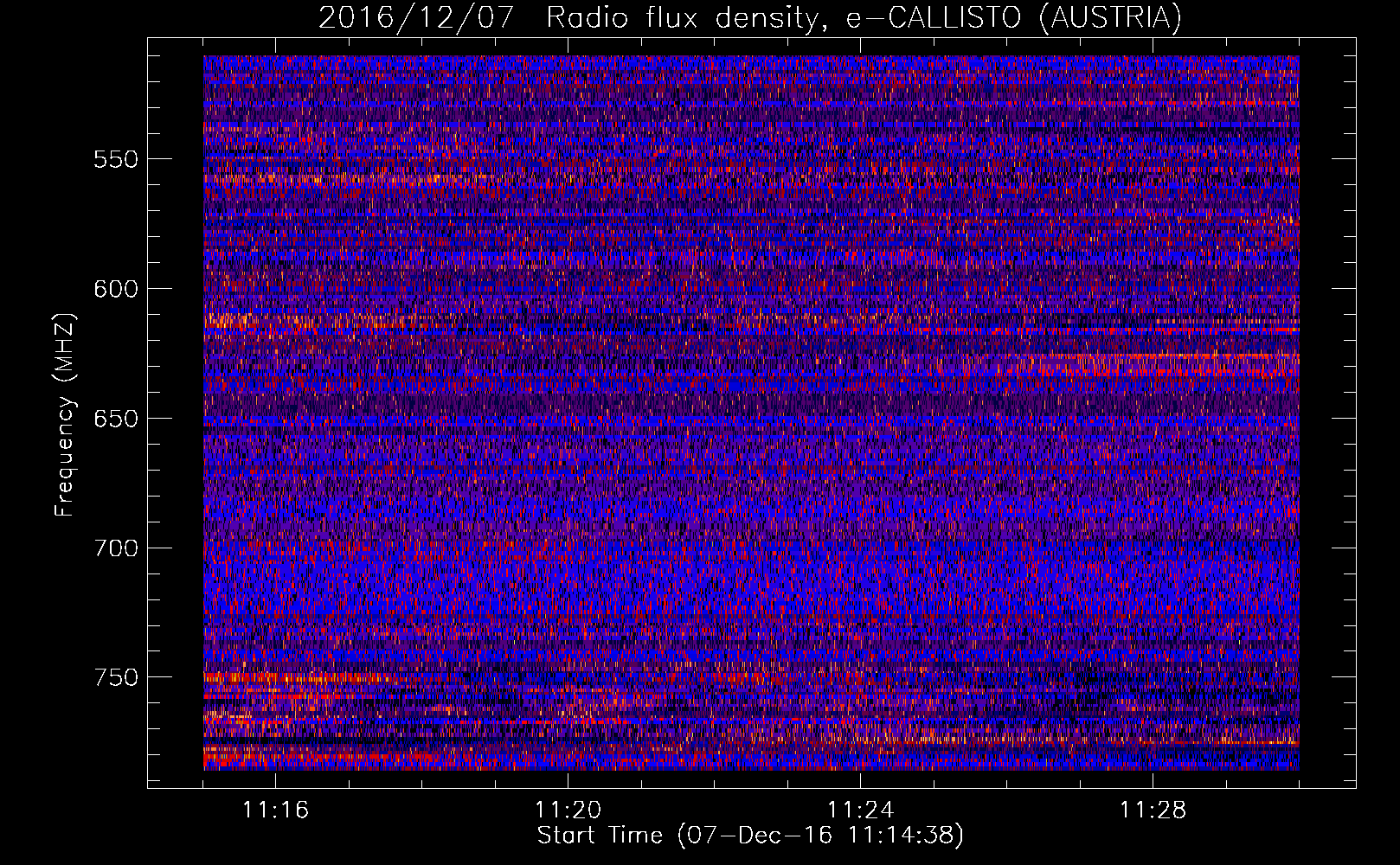1400x865 pixels.
Task: Click the 11:28 time tick label
Action: [1153, 811]
